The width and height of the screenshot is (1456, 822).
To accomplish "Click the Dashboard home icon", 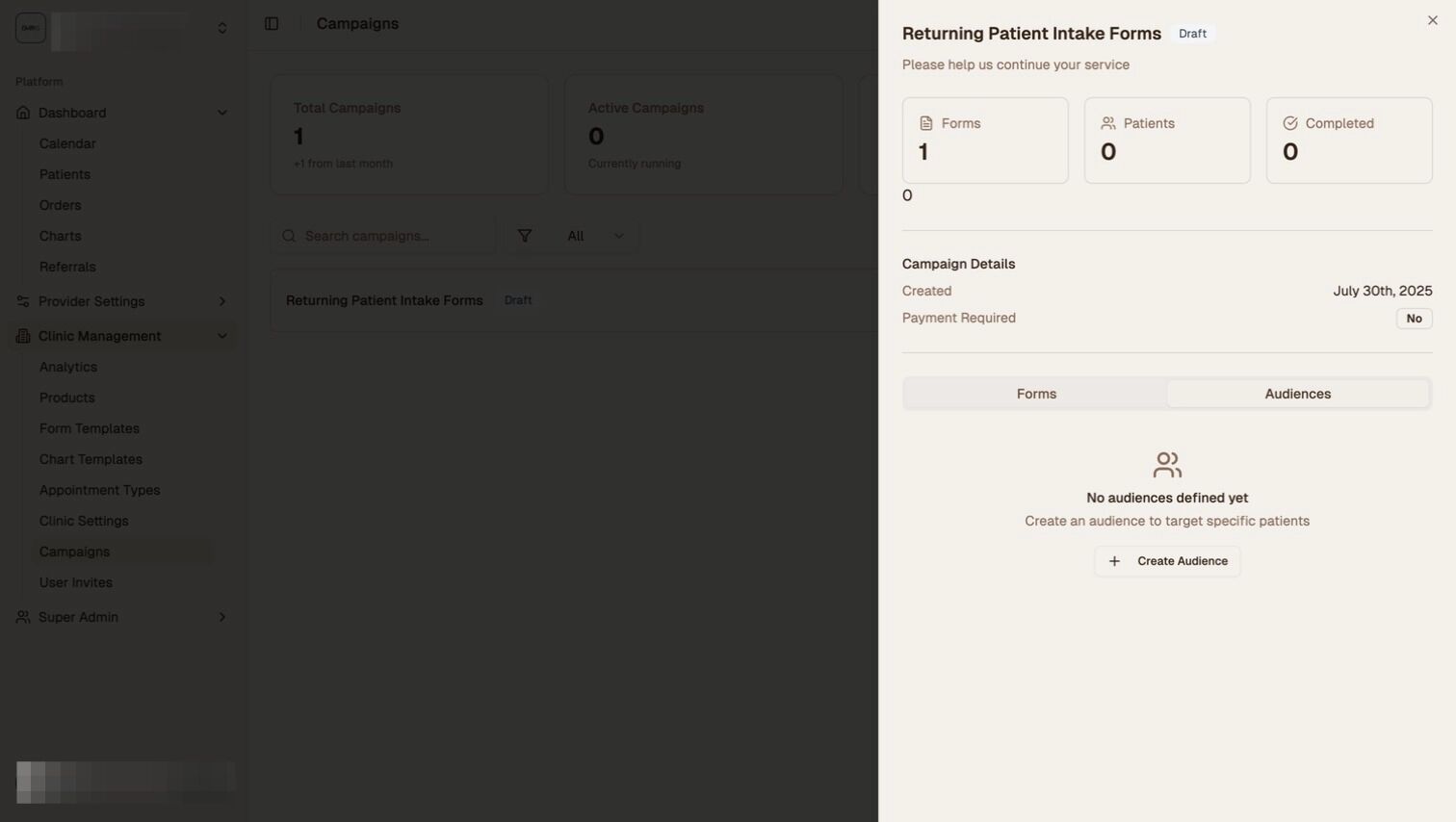I will coord(23,113).
